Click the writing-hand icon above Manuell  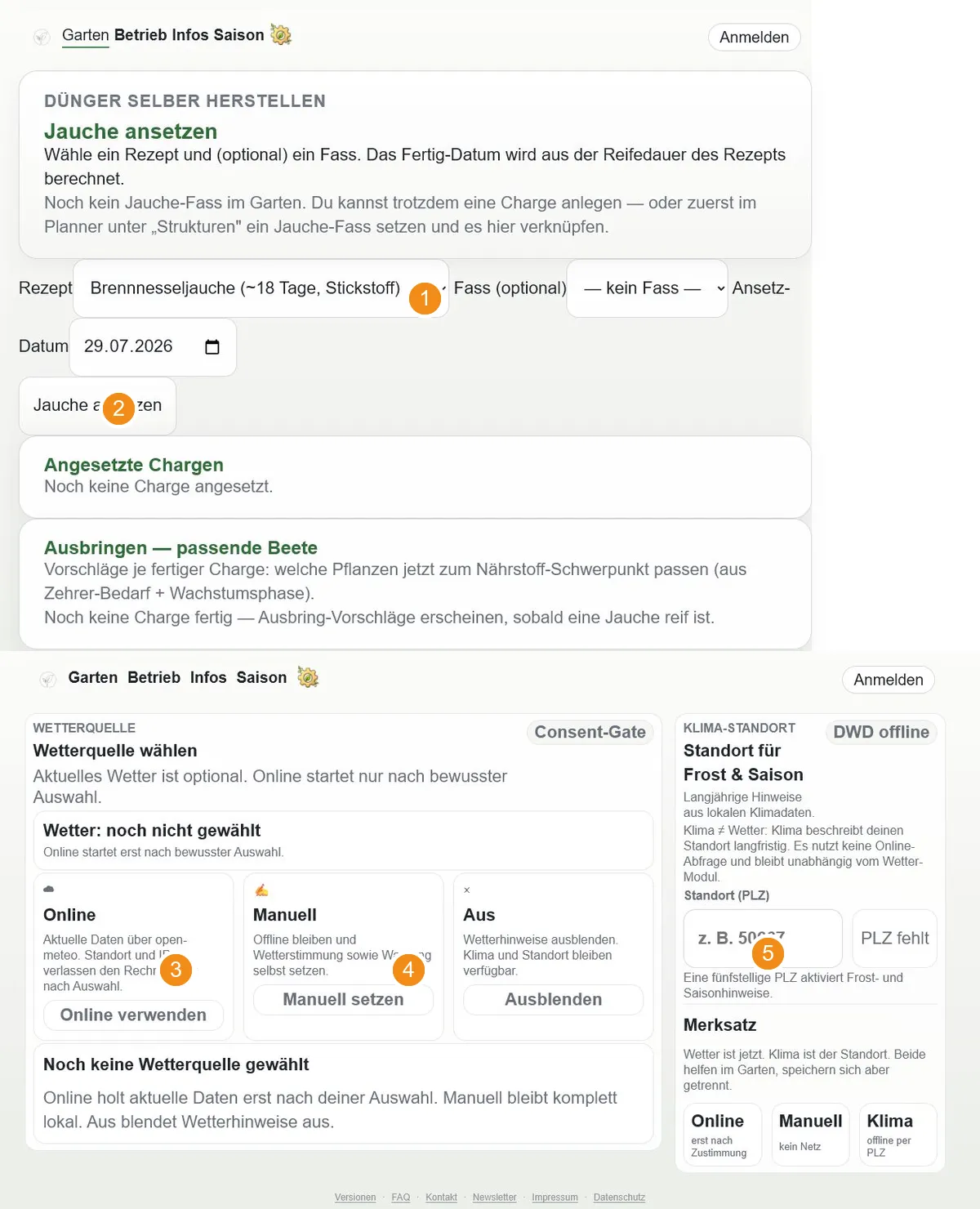click(x=261, y=890)
